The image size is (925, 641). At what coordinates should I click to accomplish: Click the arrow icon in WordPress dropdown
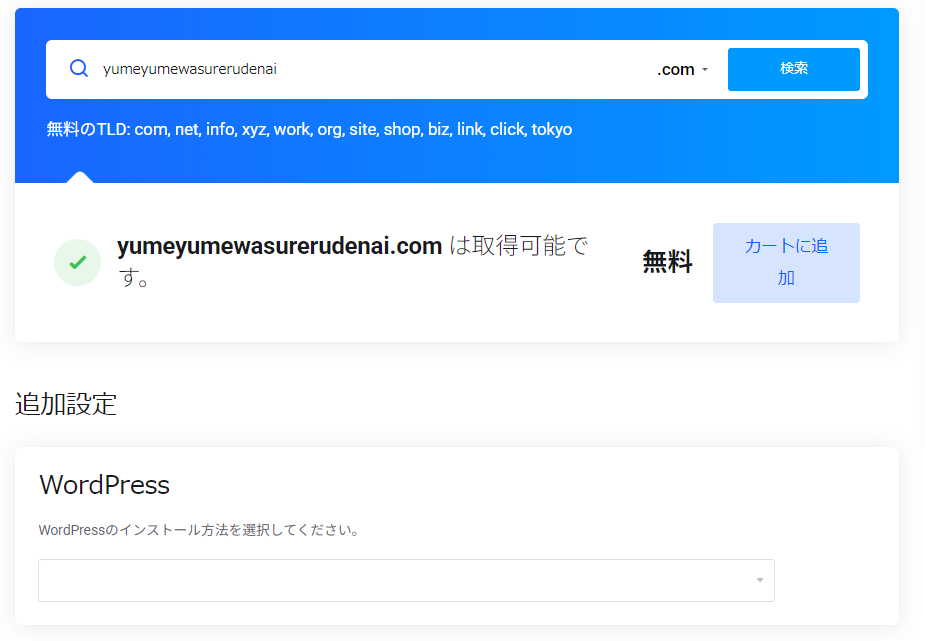[759, 581]
